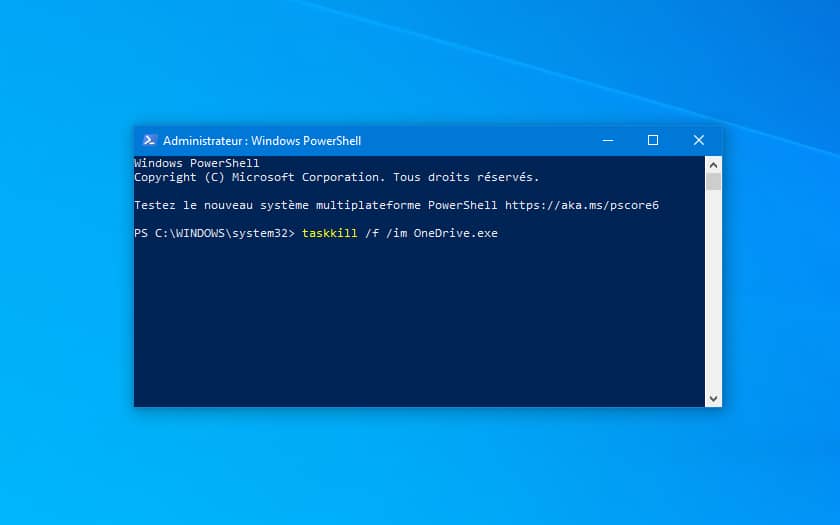The width and height of the screenshot is (840, 525).
Task: Click the /f flag in the command
Action: 372,233
